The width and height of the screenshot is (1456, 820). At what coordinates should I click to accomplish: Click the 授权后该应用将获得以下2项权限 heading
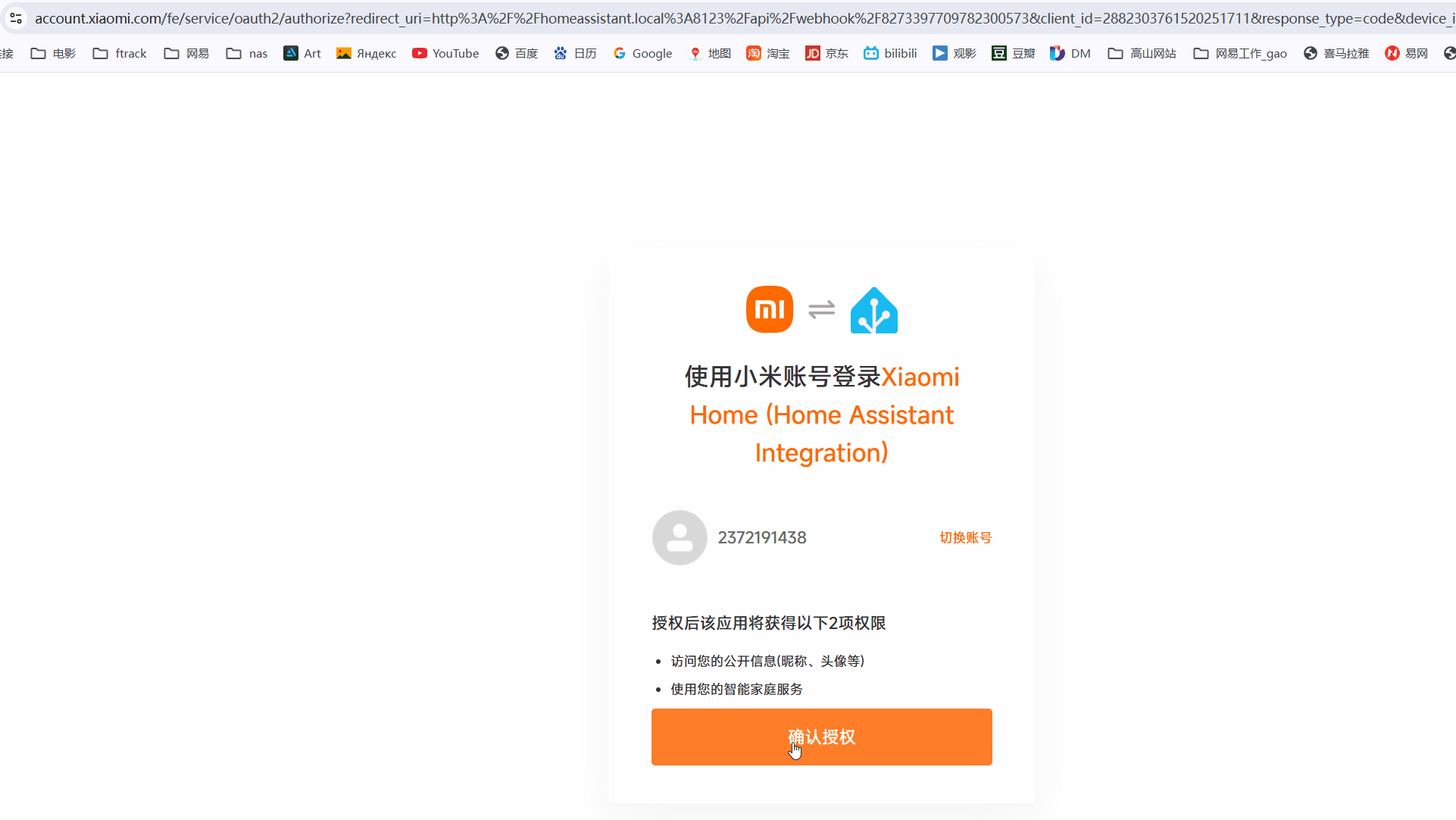[x=769, y=623]
